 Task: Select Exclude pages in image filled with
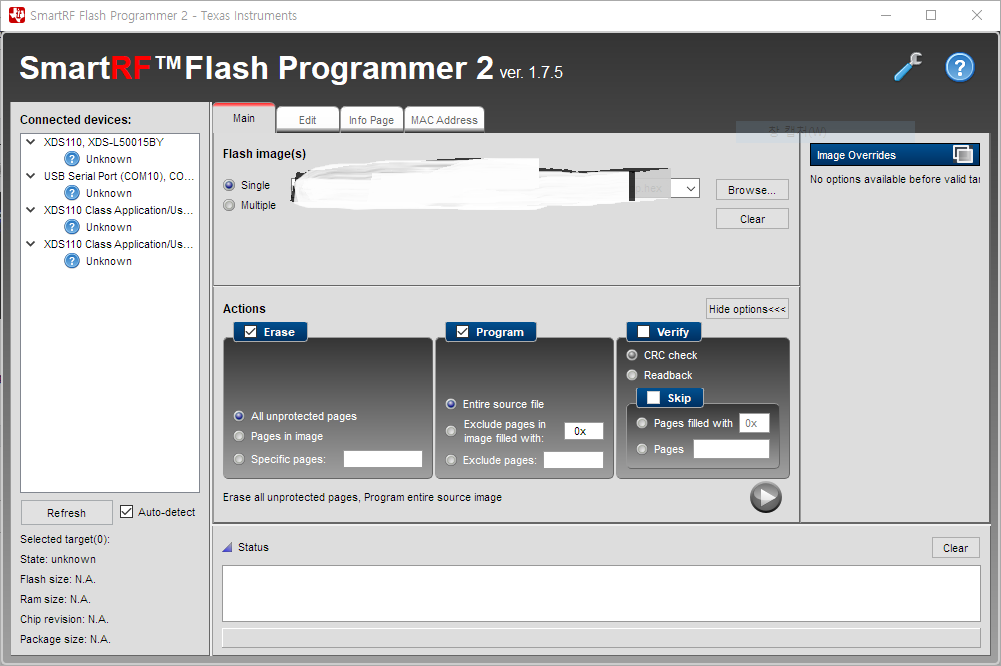tap(451, 431)
